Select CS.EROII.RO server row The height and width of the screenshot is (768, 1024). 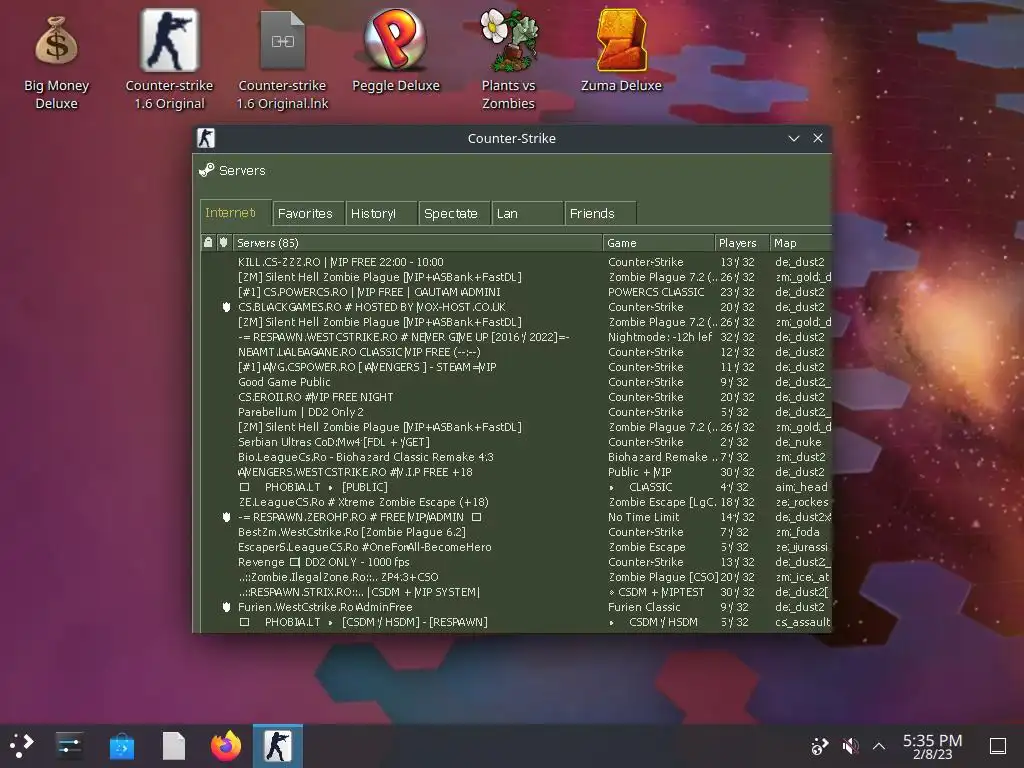[516, 397]
